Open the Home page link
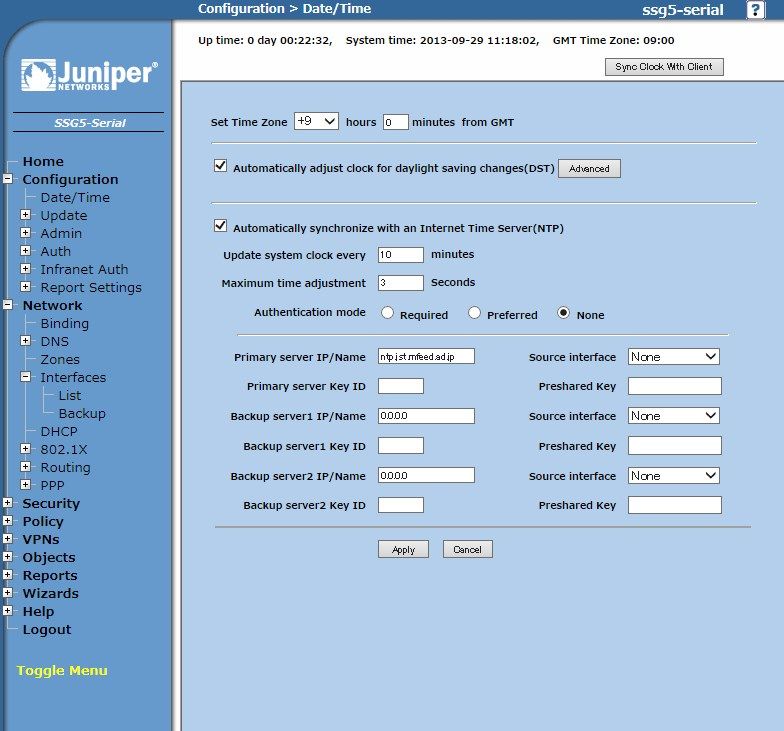 (43, 162)
